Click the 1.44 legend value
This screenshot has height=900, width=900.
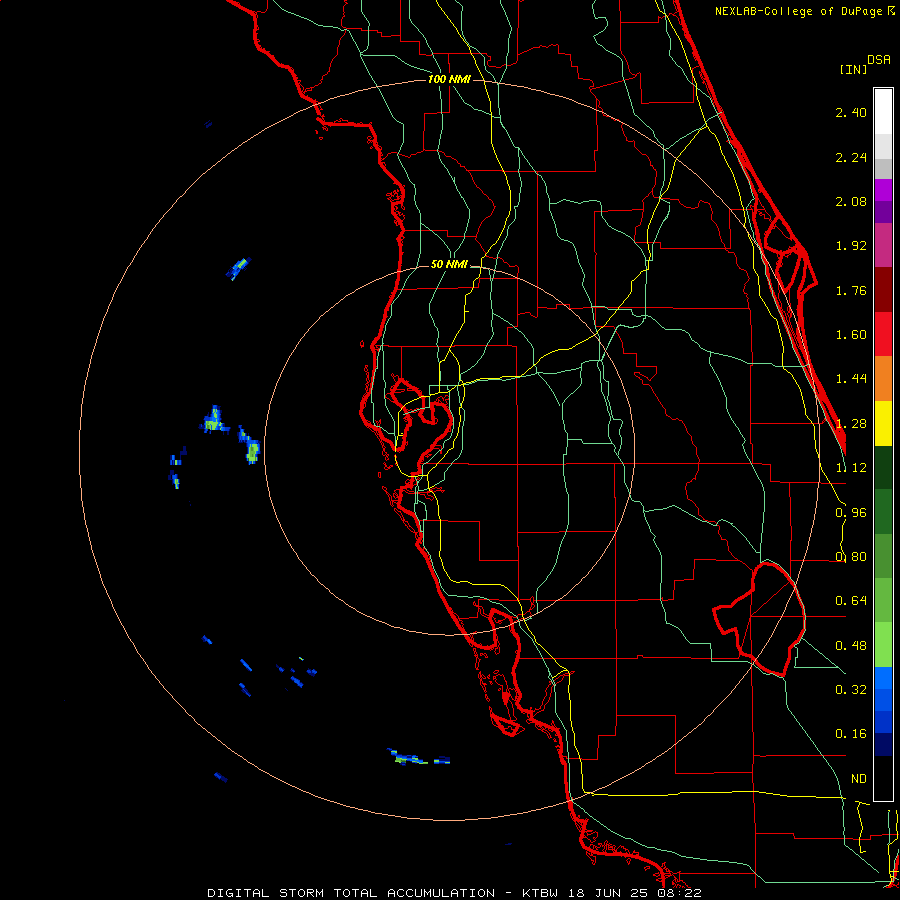click(x=851, y=379)
